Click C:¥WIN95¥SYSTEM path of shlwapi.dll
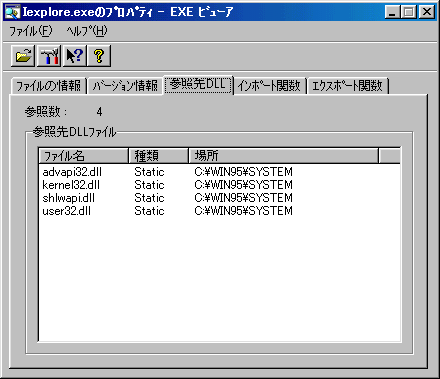This screenshot has width=440, height=379. tap(244, 198)
